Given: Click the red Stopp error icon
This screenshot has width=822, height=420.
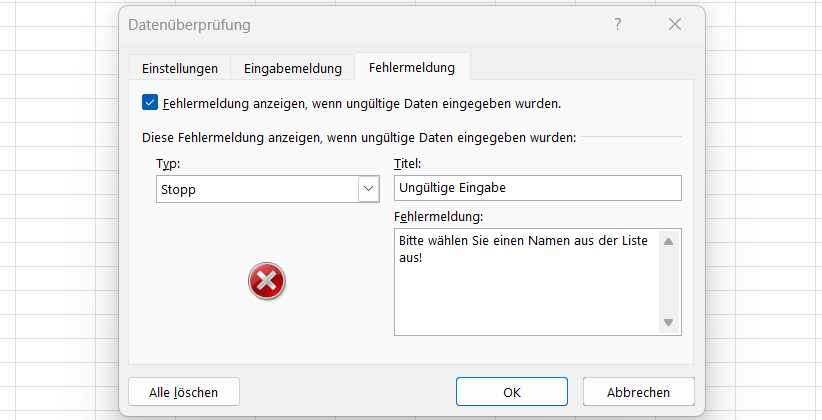Looking at the screenshot, I should pyautogui.click(x=267, y=281).
